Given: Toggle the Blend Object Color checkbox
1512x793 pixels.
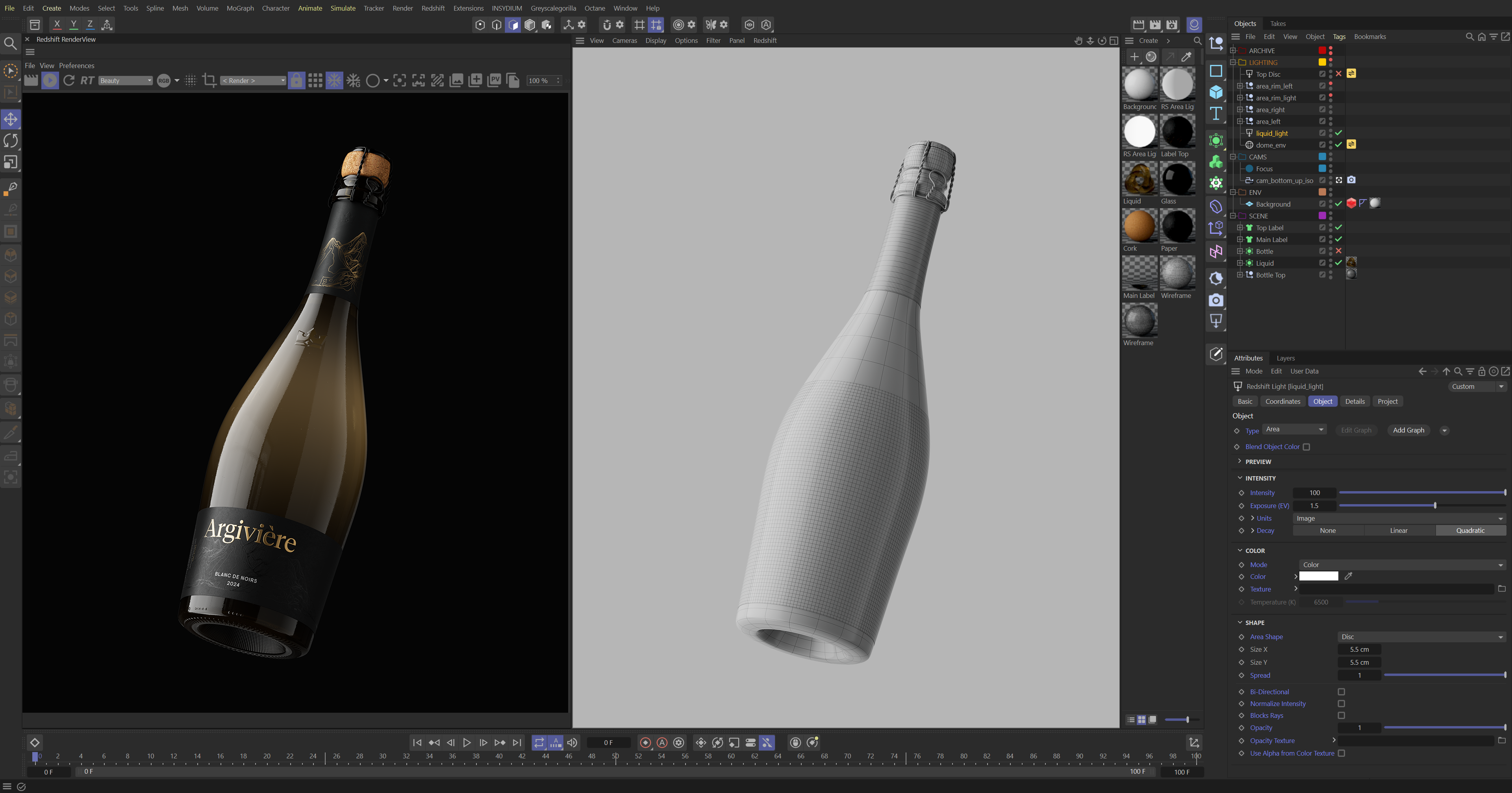Looking at the screenshot, I should point(1306,447).
